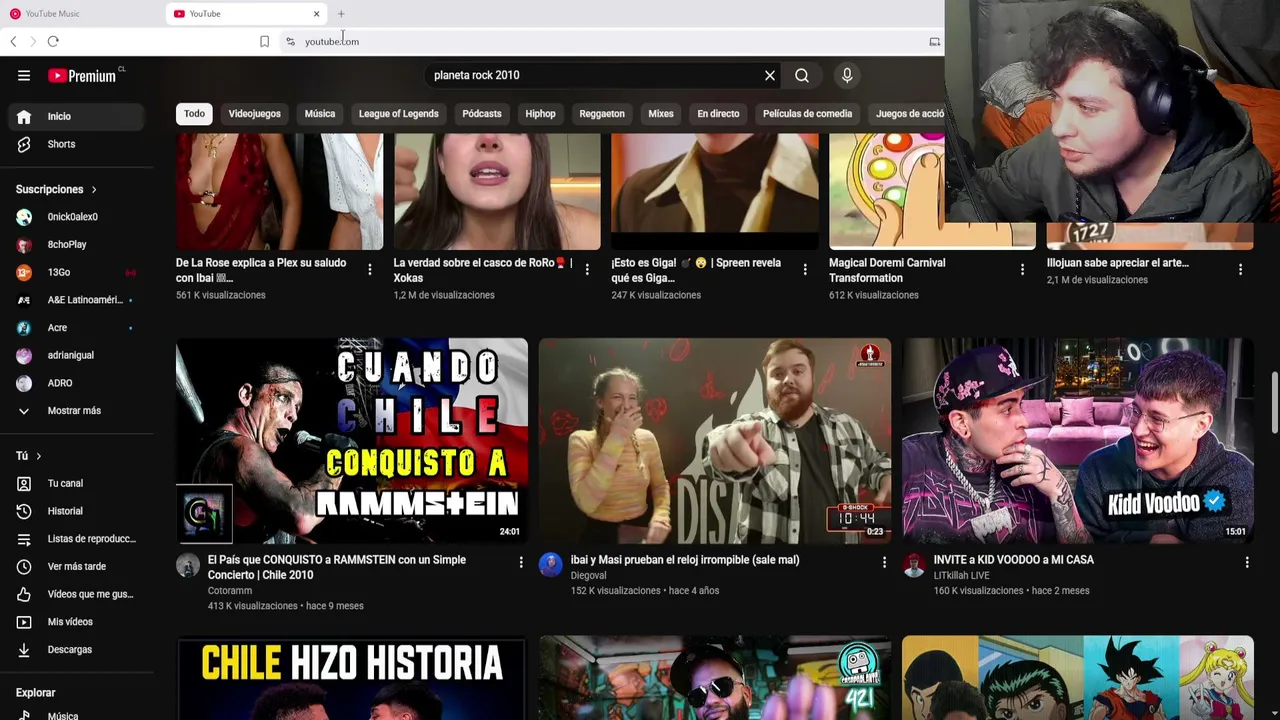Open options for Kid Voodoo video
1280x720 pixels.
point(1247,562)
